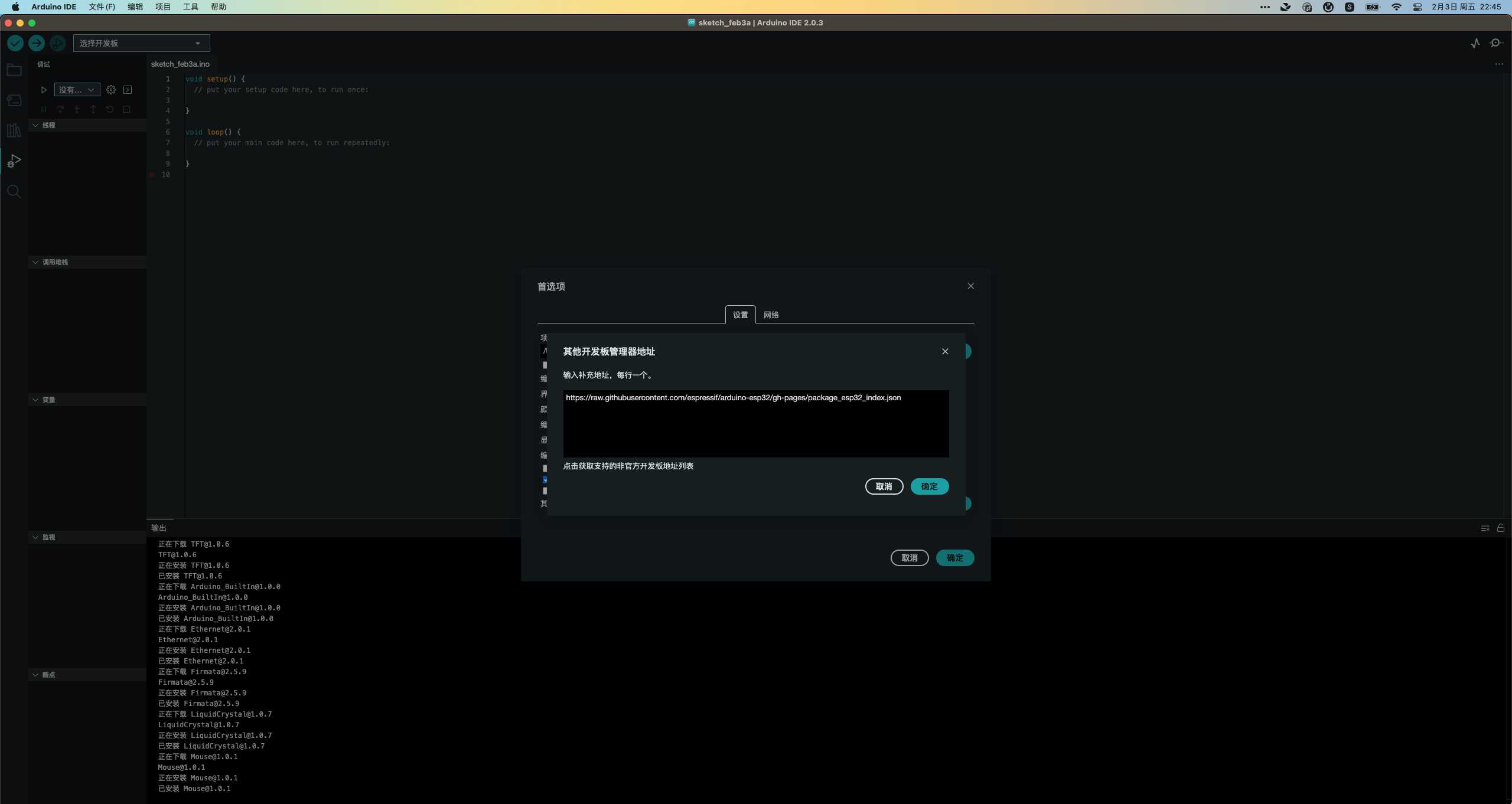The image size is (1512, 804).
Task: Click the debug Step Out icon
Action: pos(93,109)
